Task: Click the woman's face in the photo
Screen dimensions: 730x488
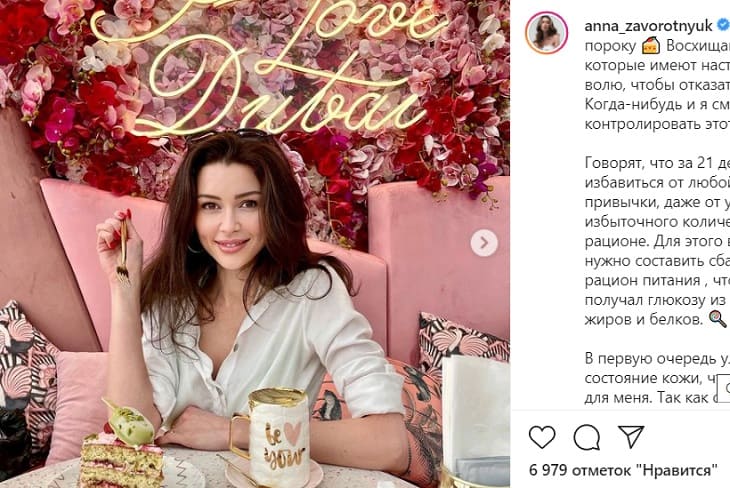Action: pos(229,210)
